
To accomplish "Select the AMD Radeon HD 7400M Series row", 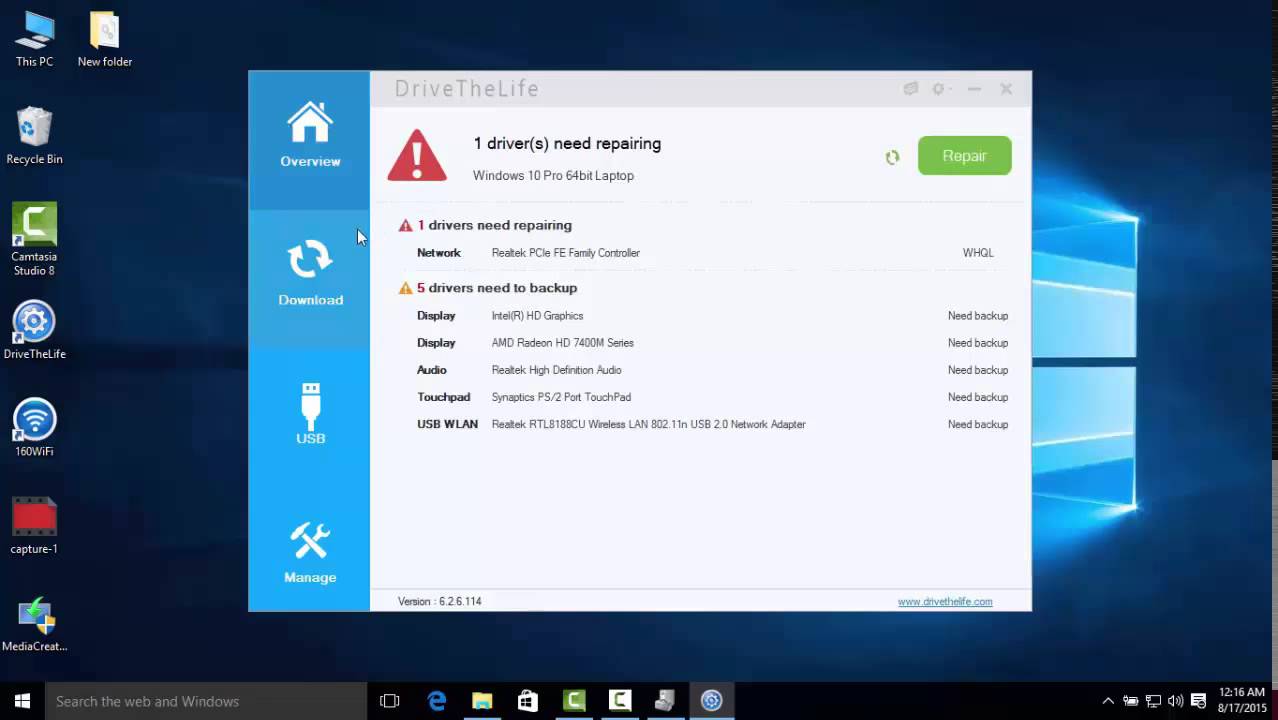I will click(705, 343).
